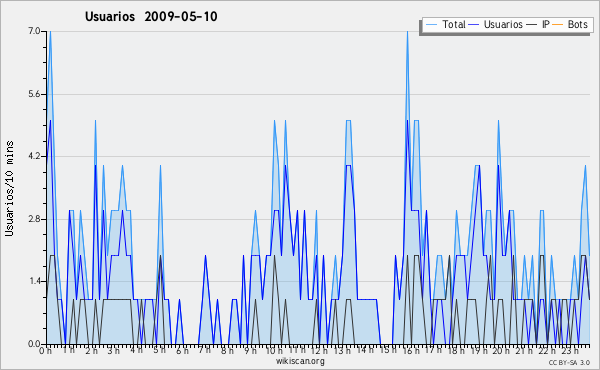Click the '3 h' x-axis label
Viewport: 600px width, 370px height.
point(113,351)
